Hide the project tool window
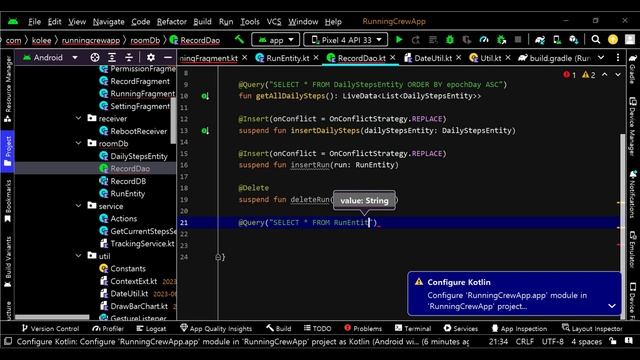This screenshot has width=640, height=360. 168,58
